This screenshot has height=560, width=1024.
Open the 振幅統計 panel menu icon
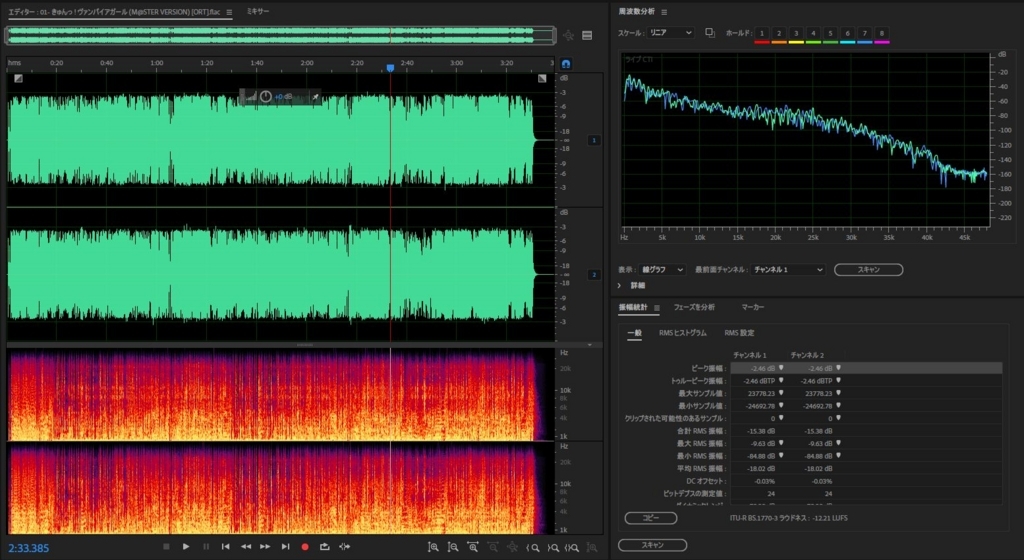tap(657, 307)
